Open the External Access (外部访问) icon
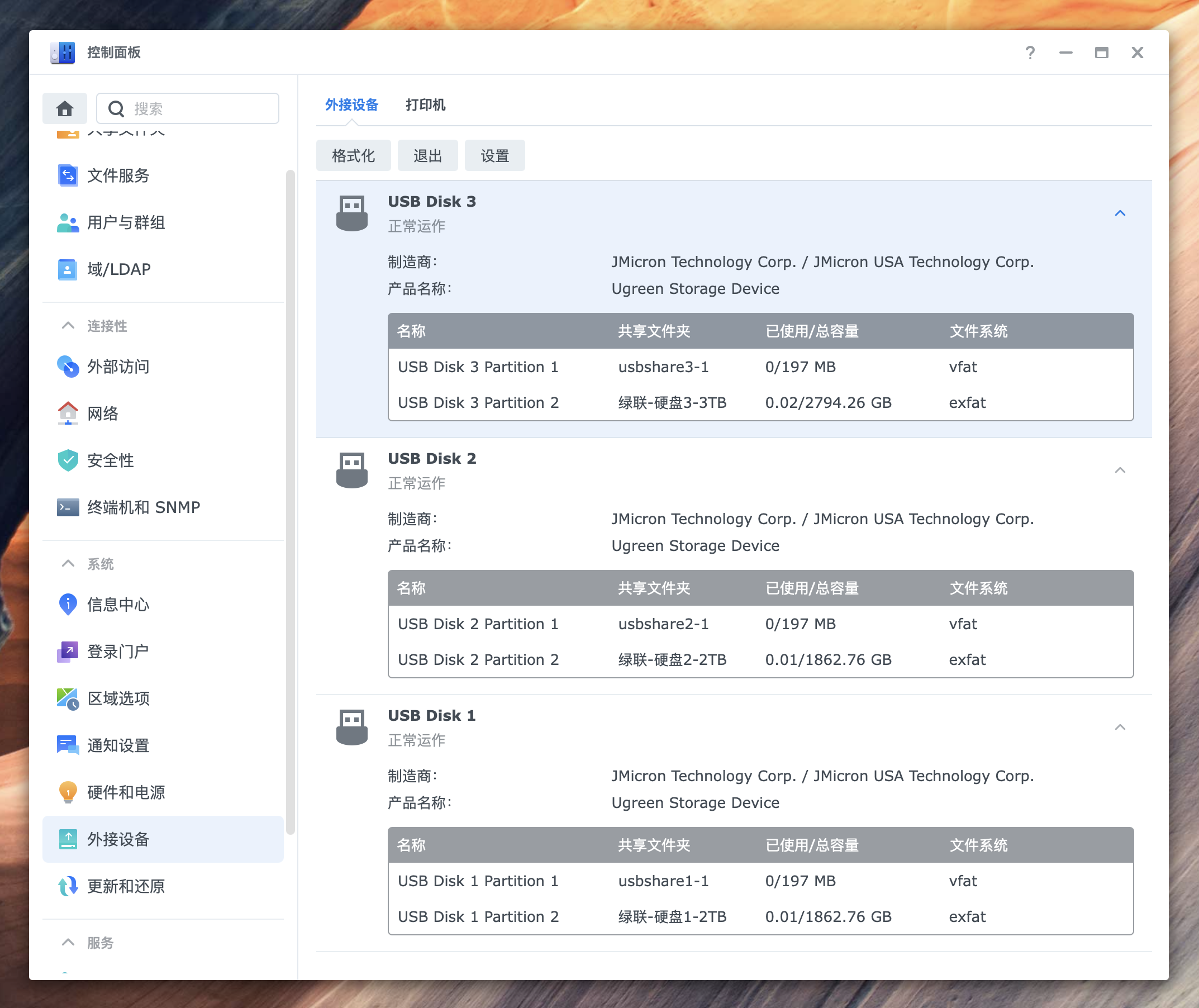This screenshot has width=1199, height=1008. click(68, 367)
